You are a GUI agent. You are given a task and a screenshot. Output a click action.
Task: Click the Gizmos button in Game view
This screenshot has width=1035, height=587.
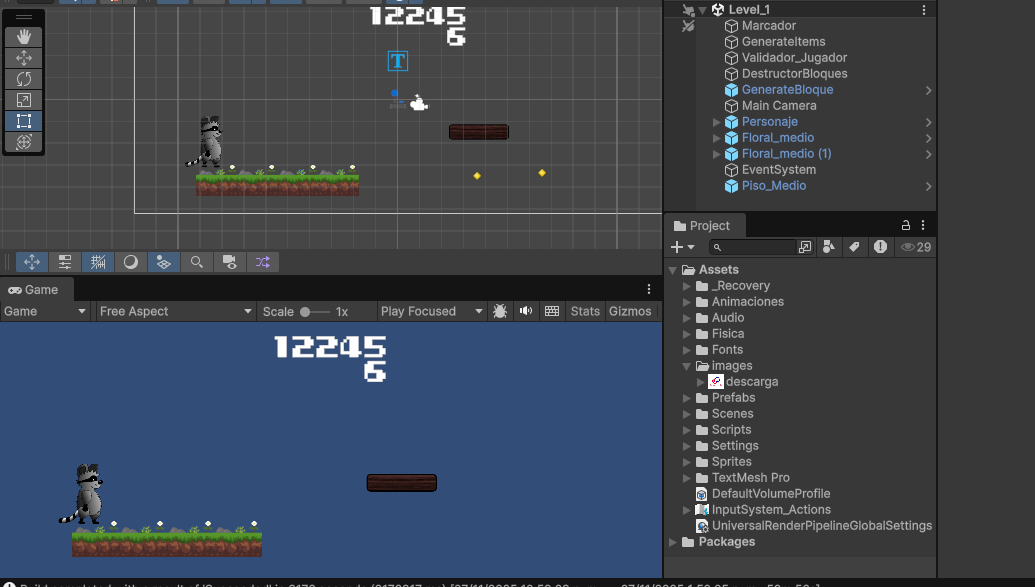630,311
